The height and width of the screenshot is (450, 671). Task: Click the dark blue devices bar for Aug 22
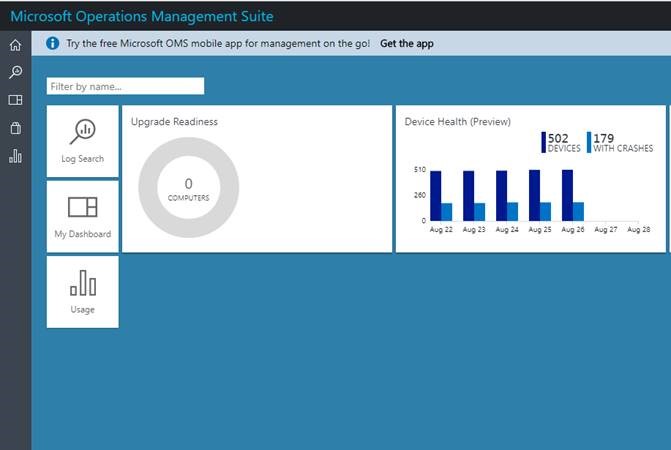436,196
